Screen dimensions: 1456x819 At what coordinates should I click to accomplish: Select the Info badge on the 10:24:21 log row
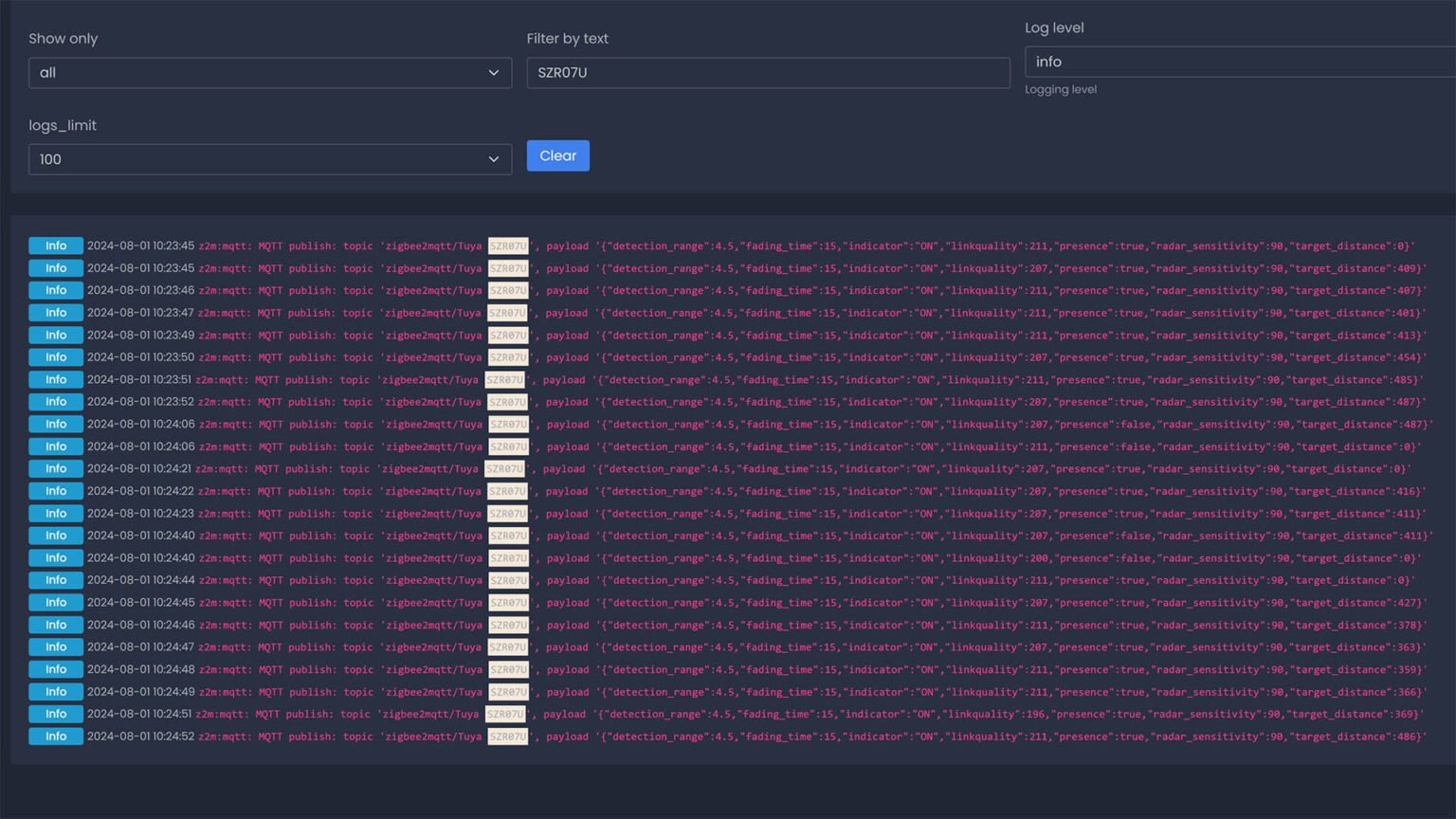(56, 469)
